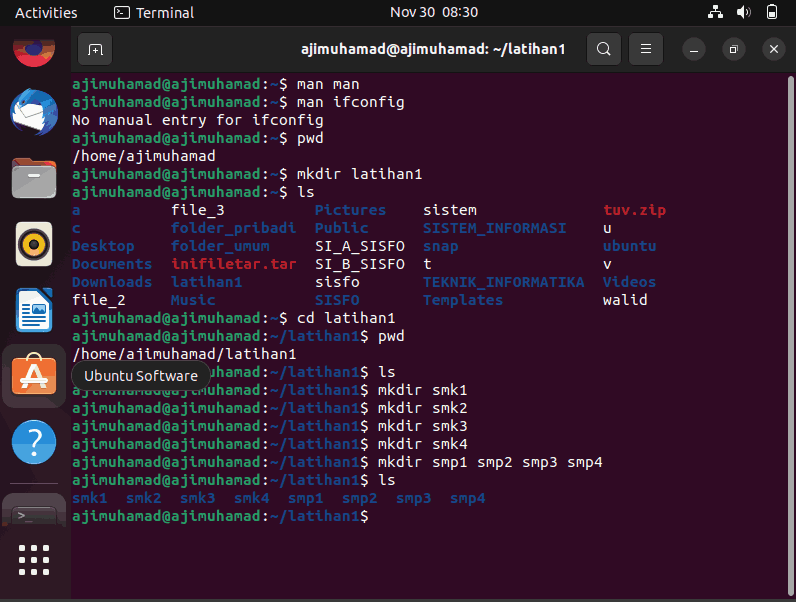
Task: Click the 'Templates' directory name
Action: 463,300
